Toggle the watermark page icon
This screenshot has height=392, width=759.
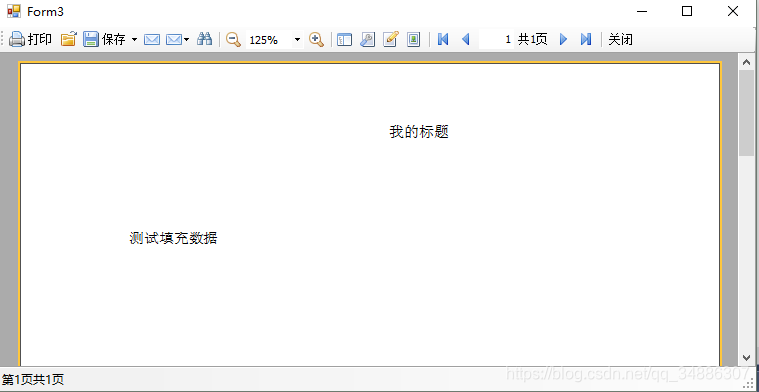point(413,39)
